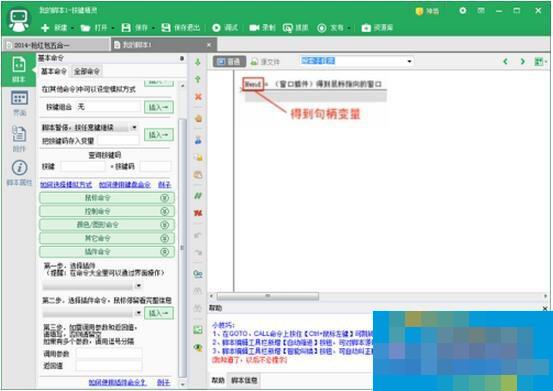Click the undo arrow in the vertical toolbar
Image resolution: width=553 pixels, height=391 pixels.
[x=198, y=235]
